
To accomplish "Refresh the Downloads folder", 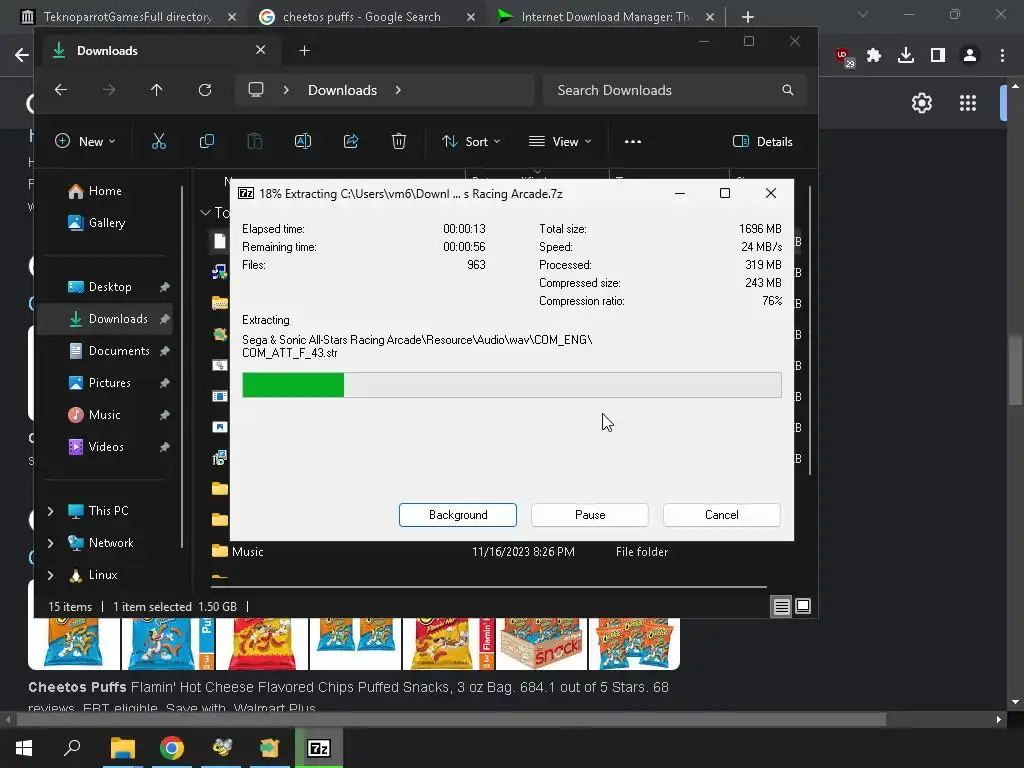I will (205, 90).
